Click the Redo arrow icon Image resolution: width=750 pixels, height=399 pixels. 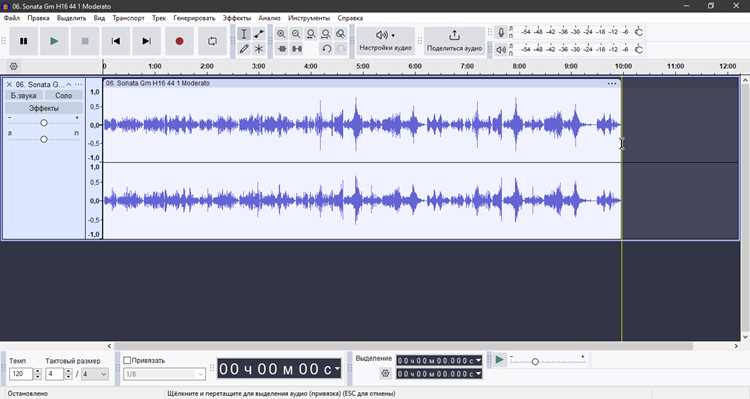pos(341,49)
